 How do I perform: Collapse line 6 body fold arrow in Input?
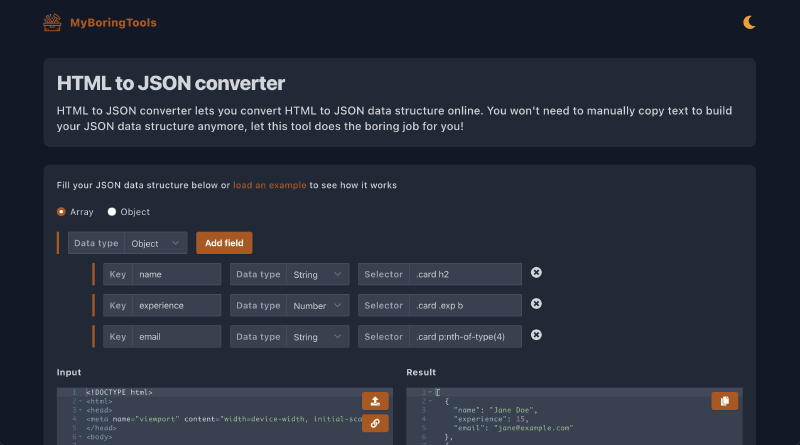[81, 437]
